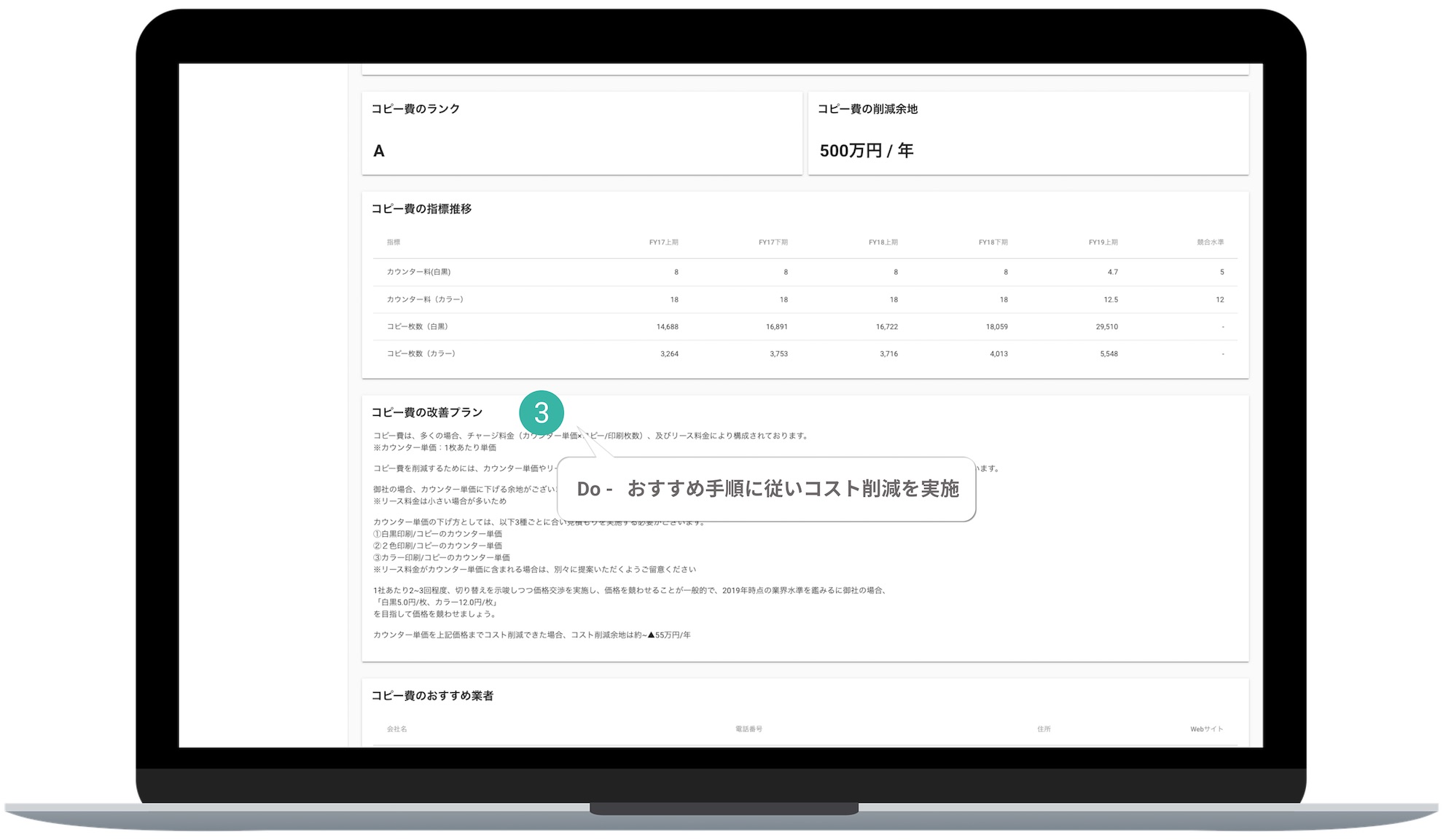1443x840 pixels.
Task: Click the teal step 3 badge
Action: point(541,413)
